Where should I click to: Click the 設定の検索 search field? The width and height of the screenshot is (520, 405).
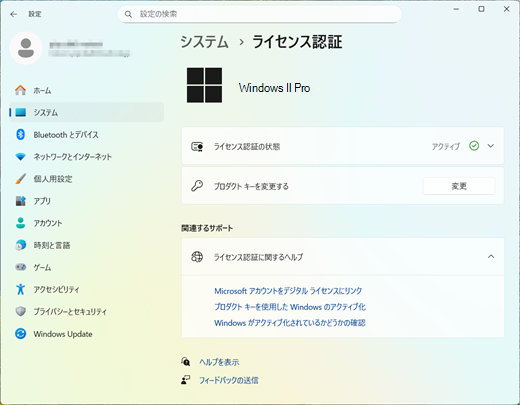[260, 14]
